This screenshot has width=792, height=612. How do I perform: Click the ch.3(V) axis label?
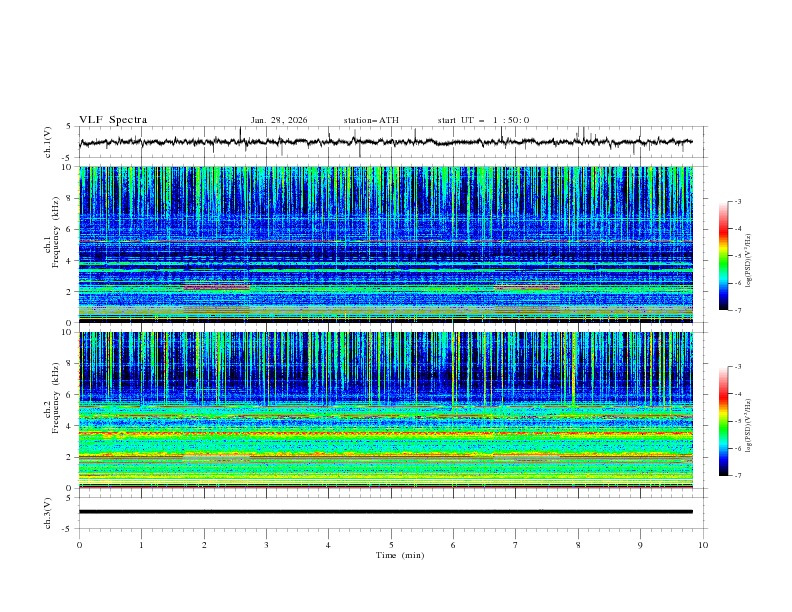pyautogui.click(x=47, y=511)
